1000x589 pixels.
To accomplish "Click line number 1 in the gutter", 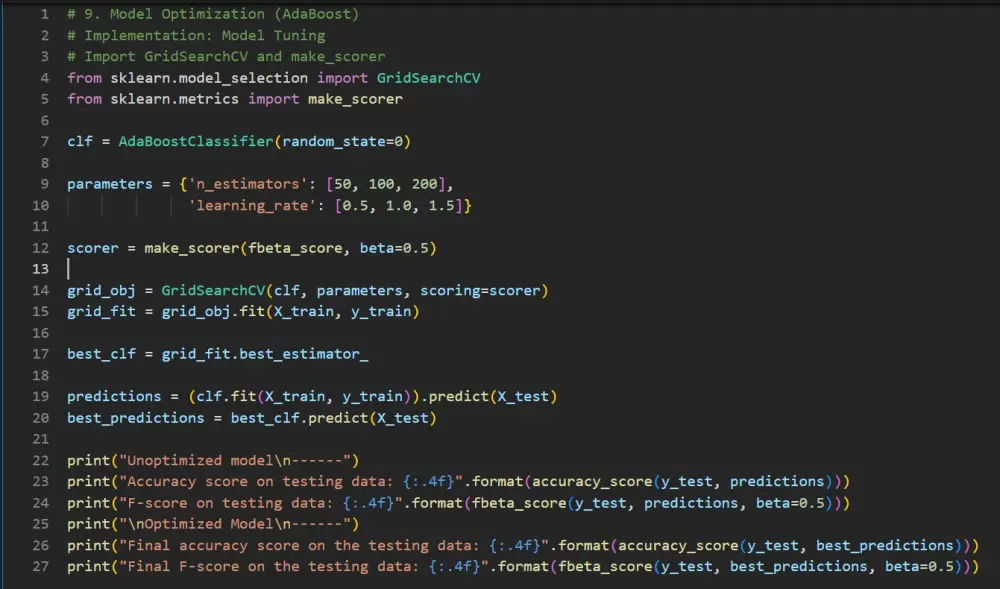I will [x=45, y=14].
